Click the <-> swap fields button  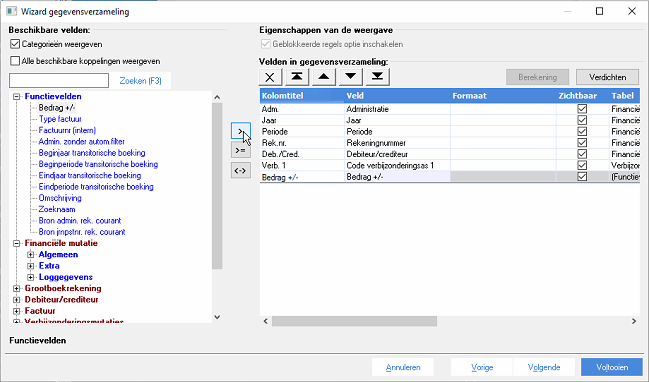click(240, 170)
